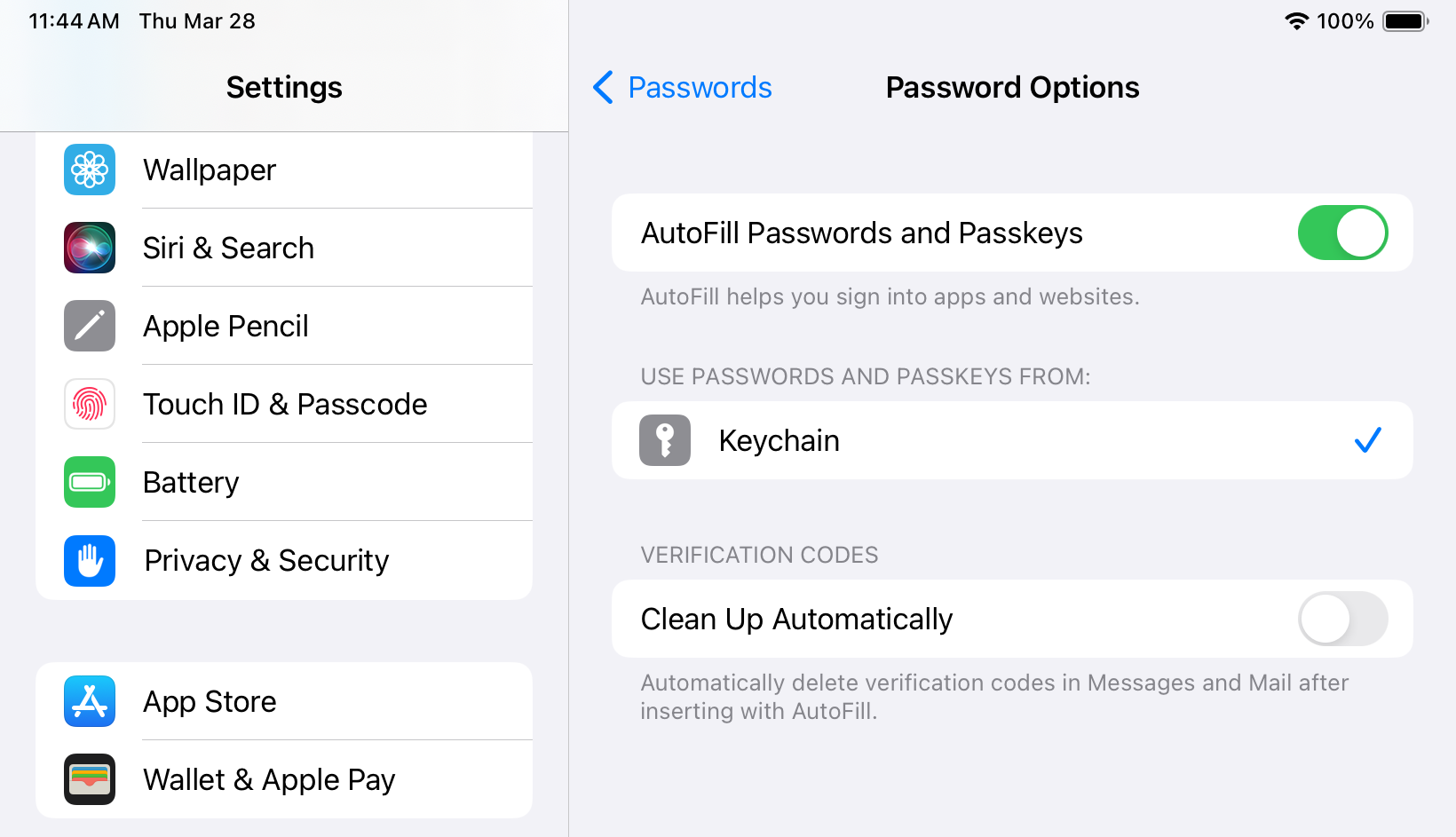Select Keychain checkmark option
Screen dimensions: 1456x837
[1367, 440]
